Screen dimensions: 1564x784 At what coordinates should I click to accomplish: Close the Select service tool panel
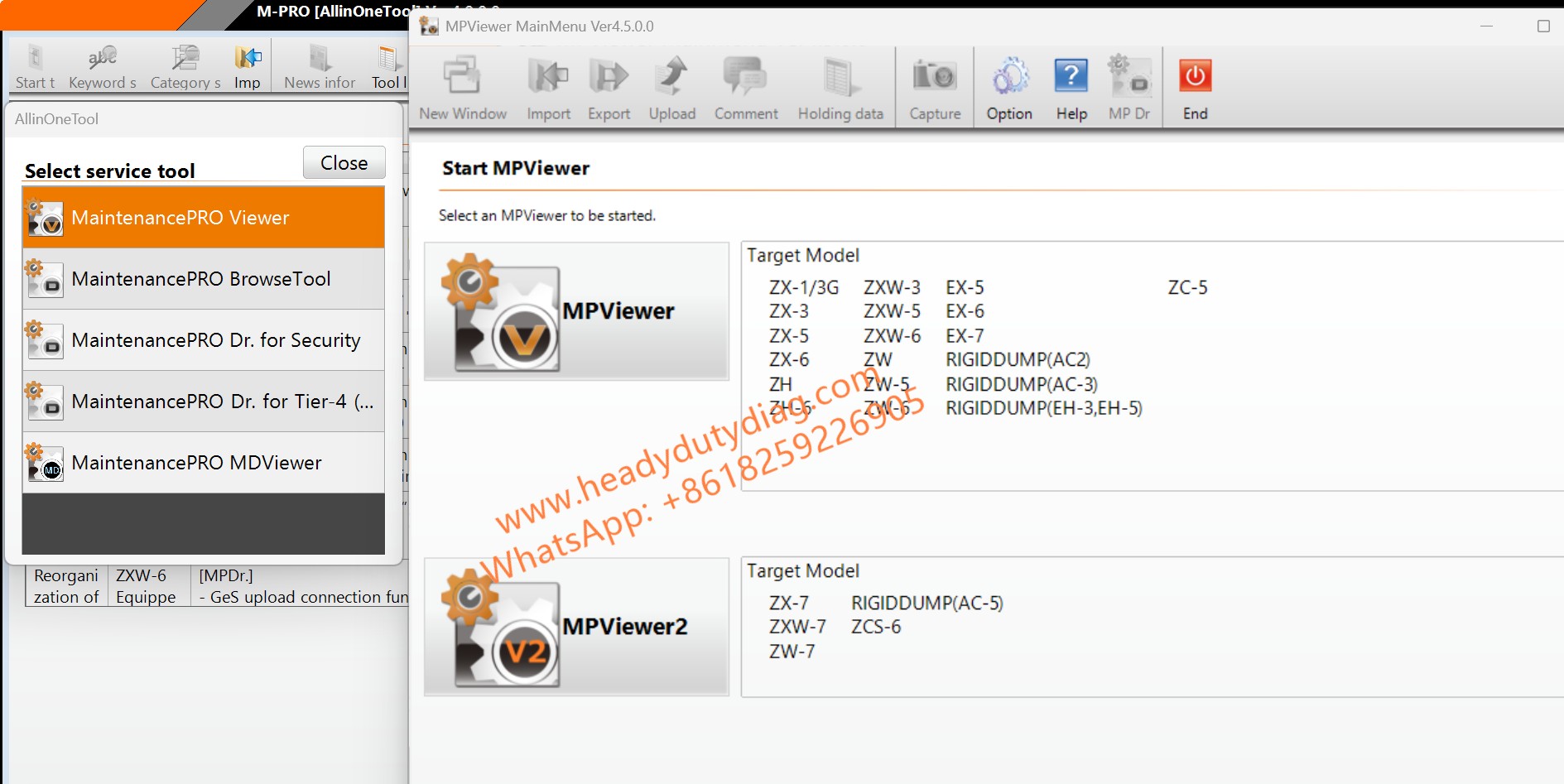[344, 162]
